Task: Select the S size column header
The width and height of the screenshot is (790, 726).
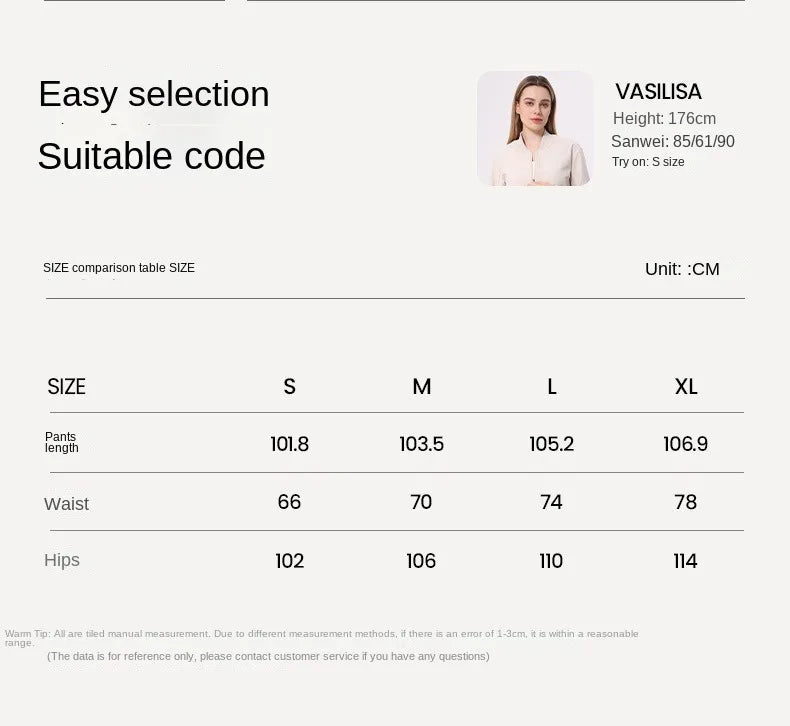Action: click(x=289, y=387)
